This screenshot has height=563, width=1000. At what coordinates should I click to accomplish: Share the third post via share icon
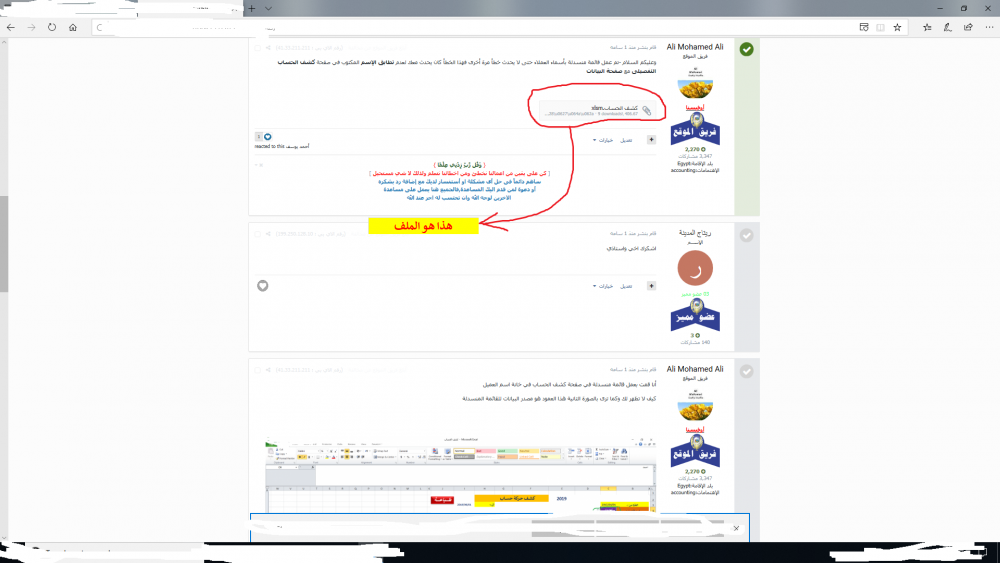coord(268,370)
